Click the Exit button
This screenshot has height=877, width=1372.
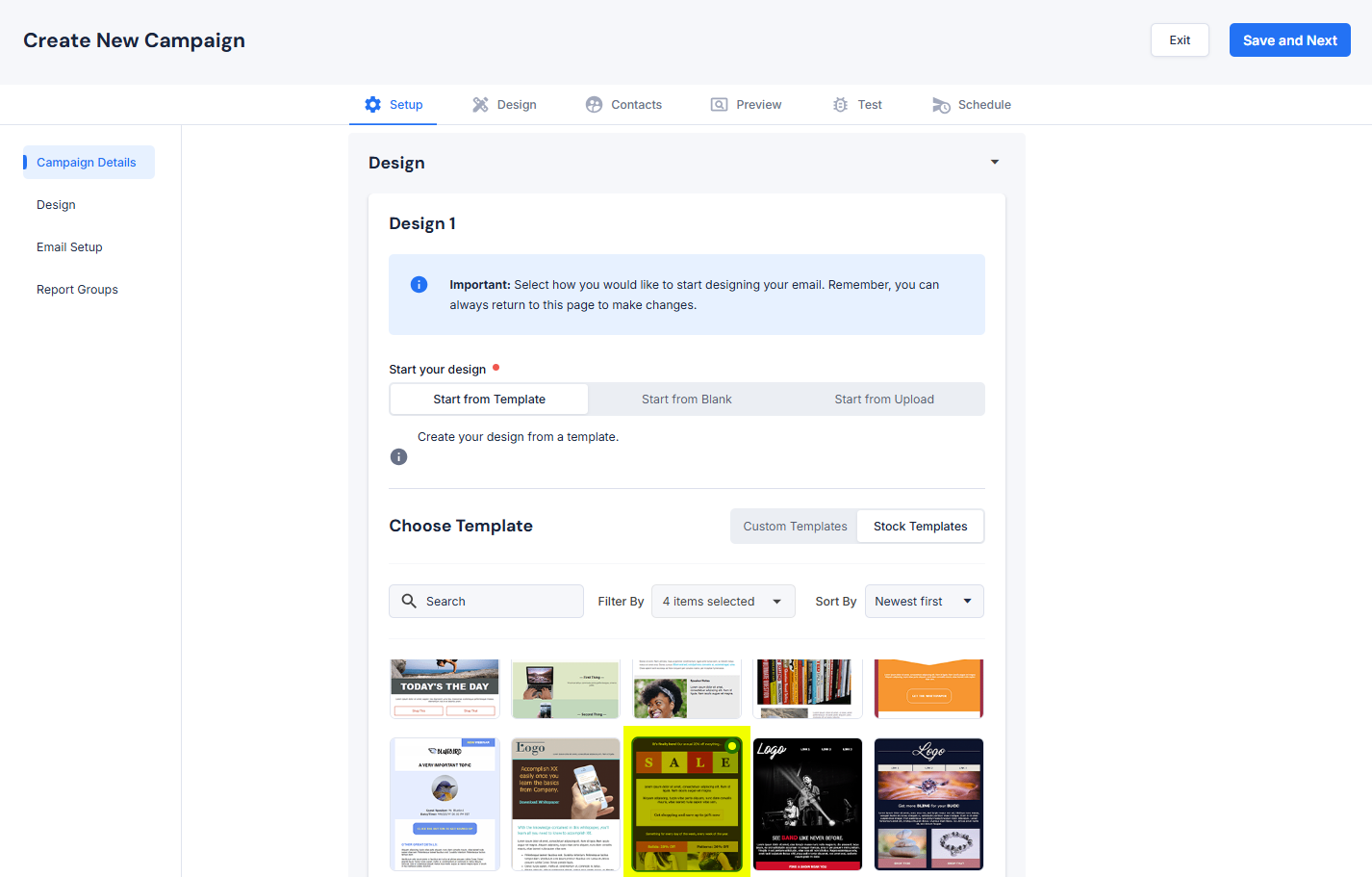coord(1180,39)
